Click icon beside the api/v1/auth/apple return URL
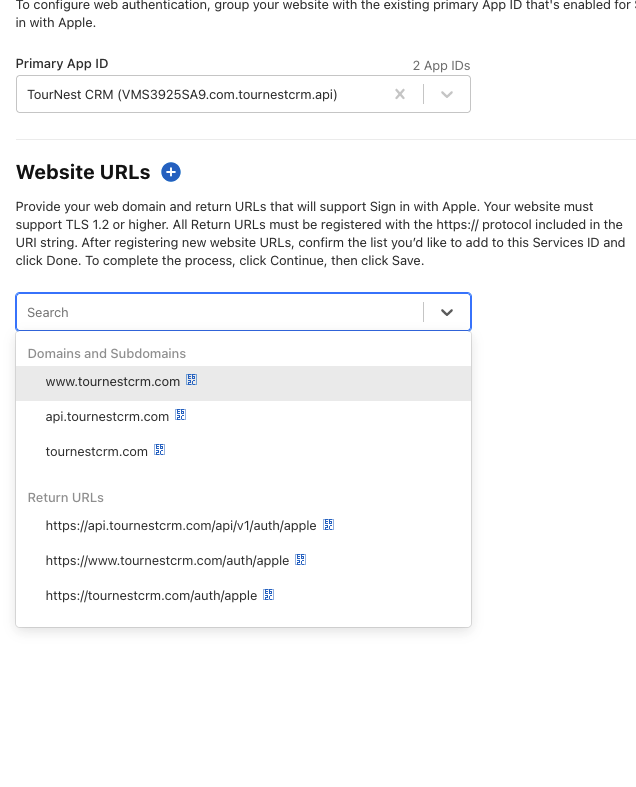This screenshot has width=636, height=787. (x=328, y=525)
